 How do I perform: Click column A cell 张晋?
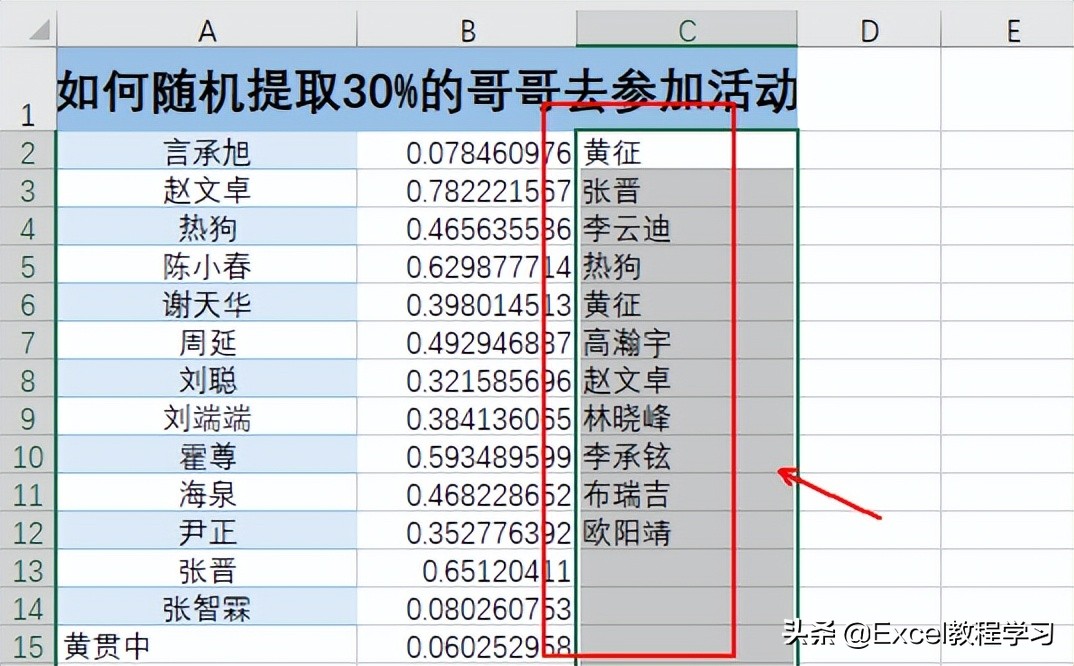(x=207, y=570)
